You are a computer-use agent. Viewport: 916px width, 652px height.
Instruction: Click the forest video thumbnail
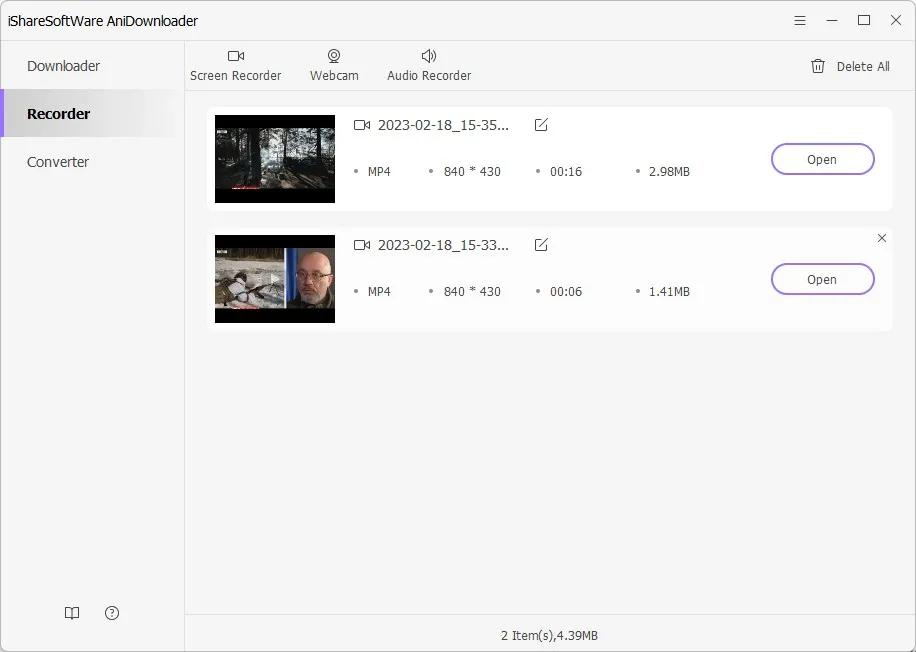[x=275, y=159]
